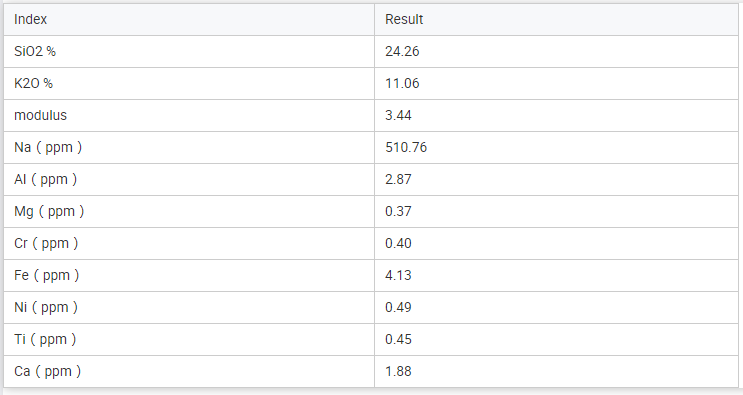Select the modulus row label

coord(40,115)
